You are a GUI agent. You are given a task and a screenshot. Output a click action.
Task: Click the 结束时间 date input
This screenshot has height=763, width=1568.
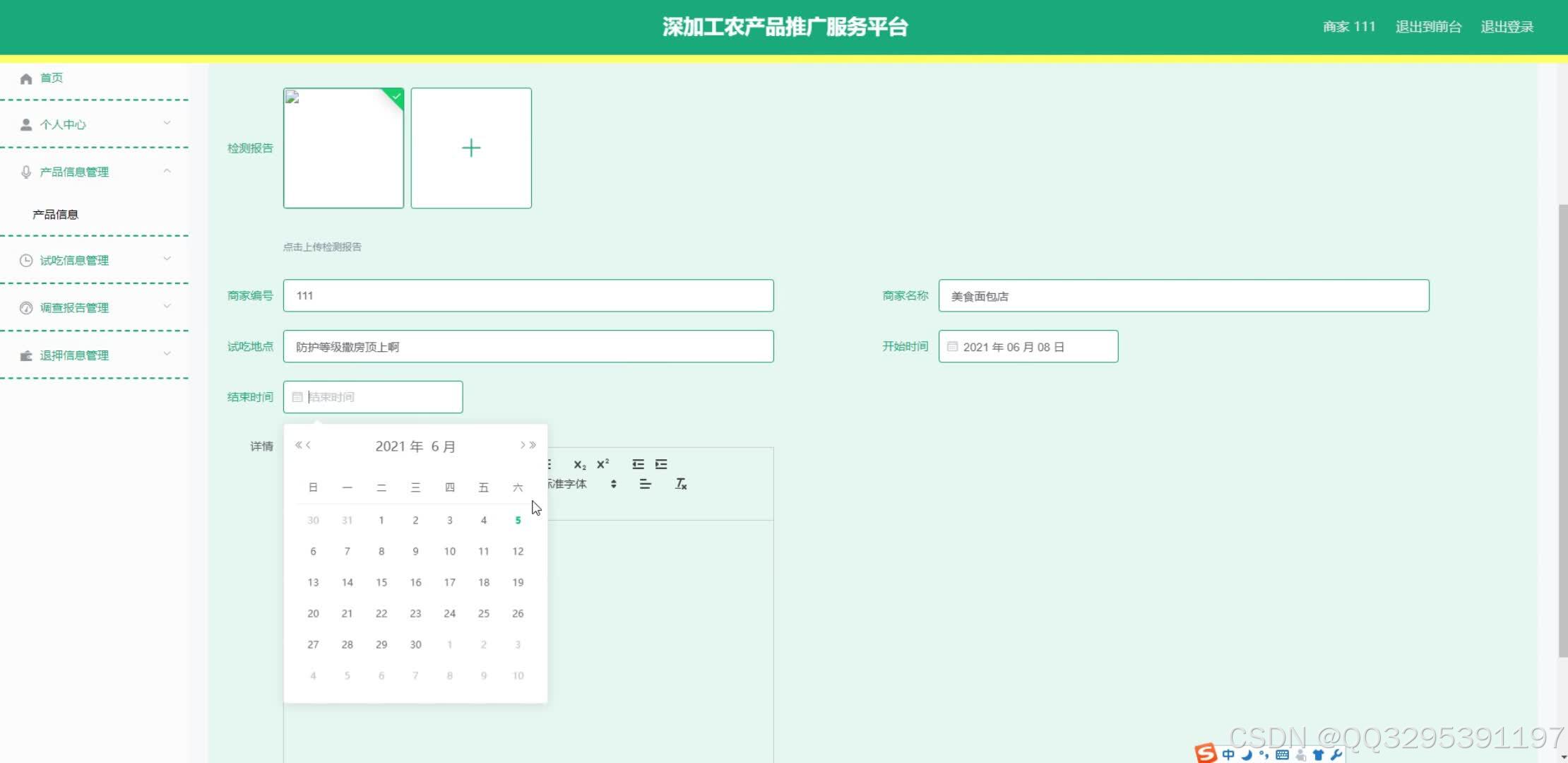point(373,397)
